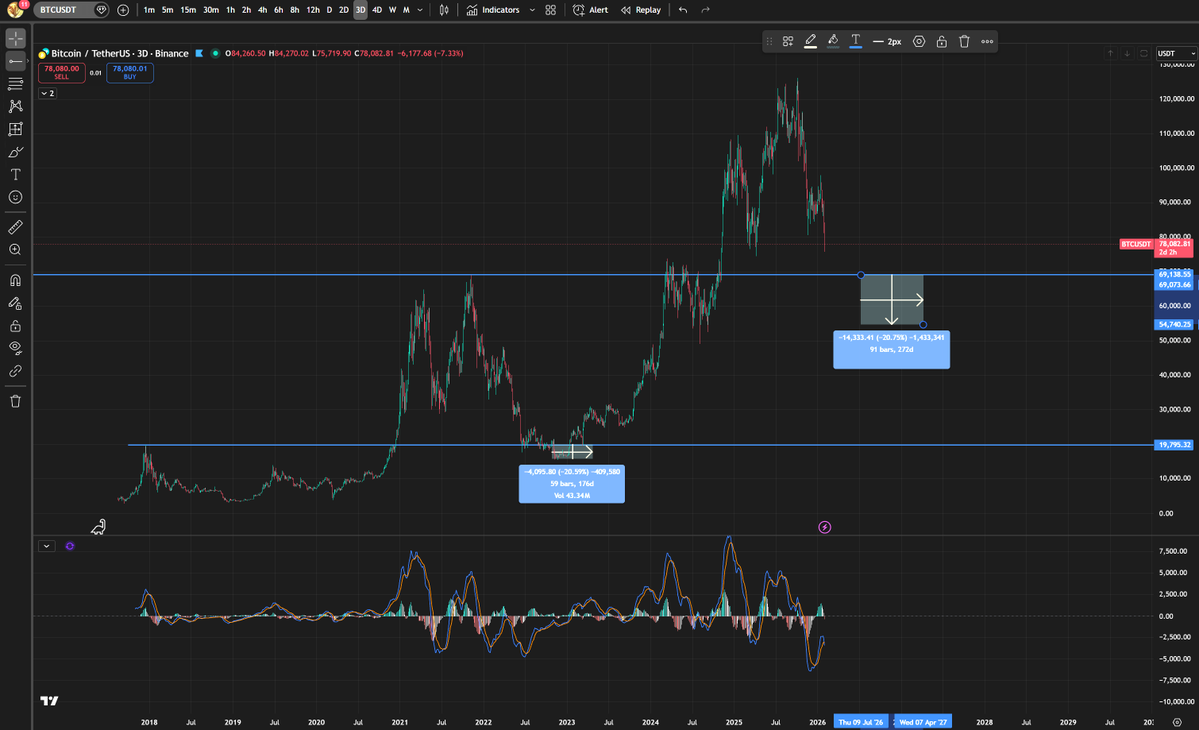Image resolution: width=1199 pixels, height=730 pixels.
Task: Open more options in the floating toolbar
Action: click(x=987, y=41)
